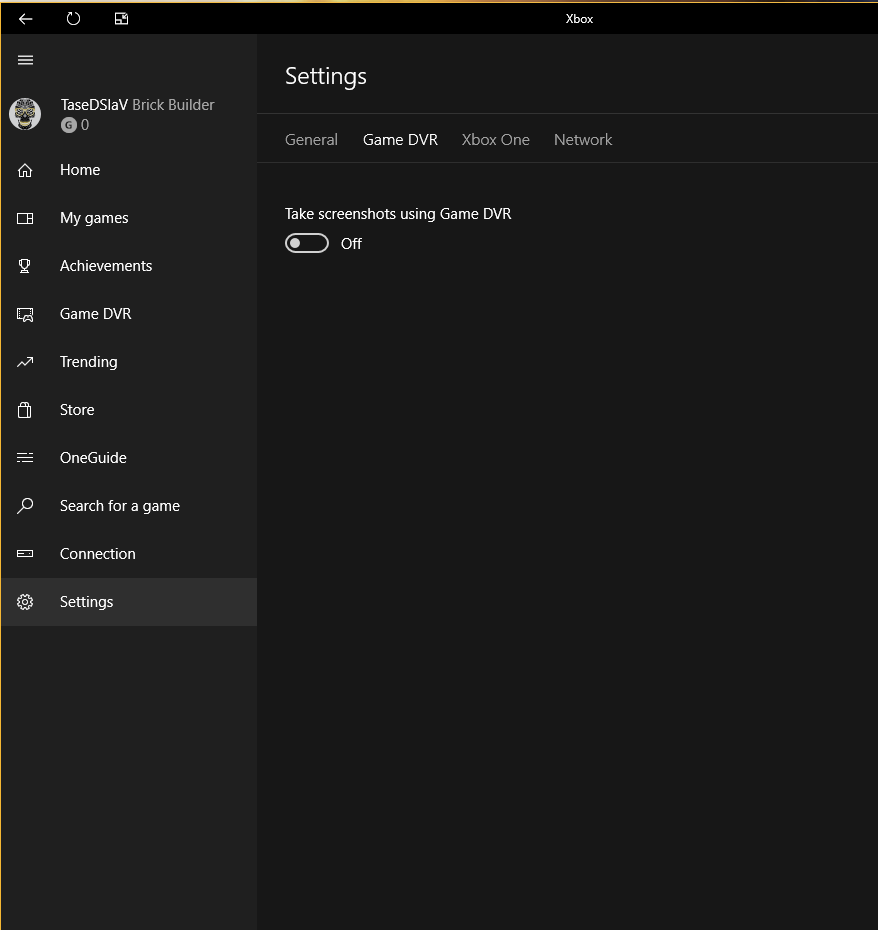878x930 pixels.
Task: Select the Game DVR sidebar icon
Action: 26,314
